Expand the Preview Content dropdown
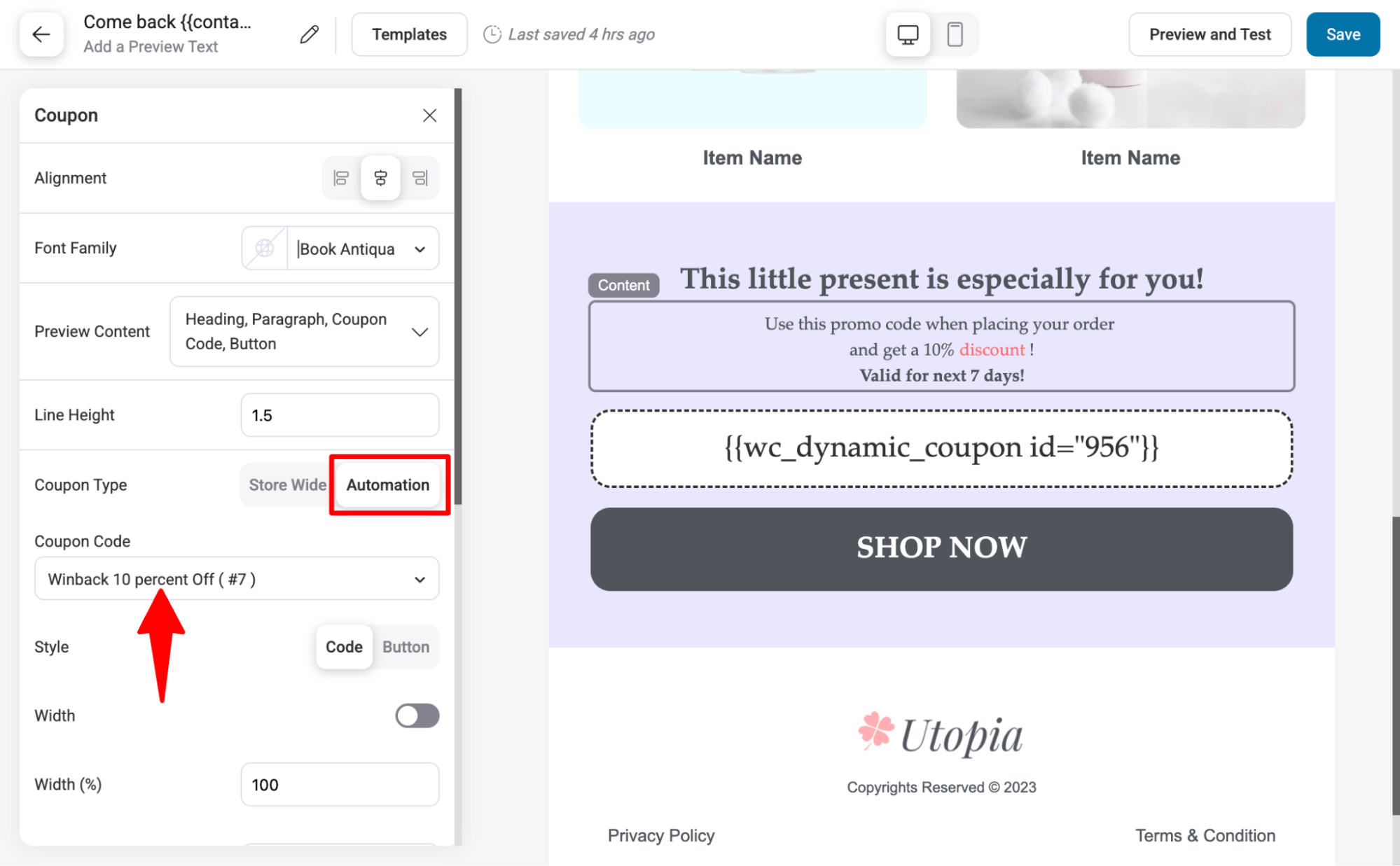Viewport: 1400px width, 866px height. coord(421,331)
